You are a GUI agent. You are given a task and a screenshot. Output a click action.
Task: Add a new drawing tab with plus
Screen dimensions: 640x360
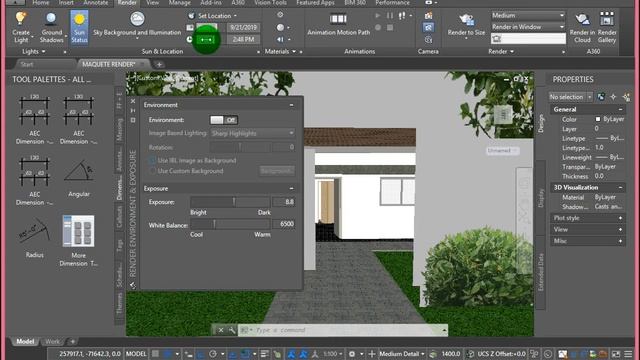pos(159,64)
